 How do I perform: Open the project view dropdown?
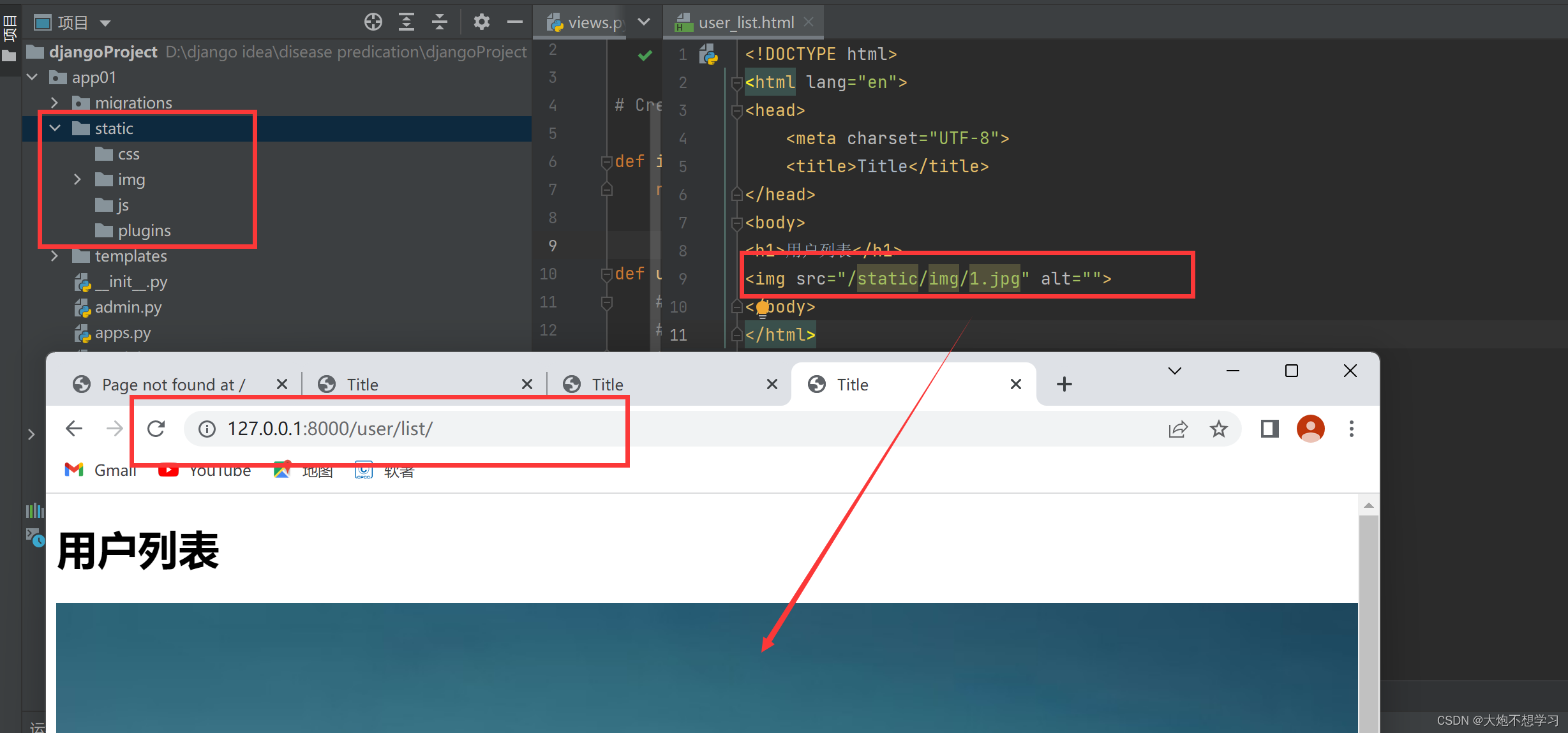pyautogui.click(x=105, y=24)
